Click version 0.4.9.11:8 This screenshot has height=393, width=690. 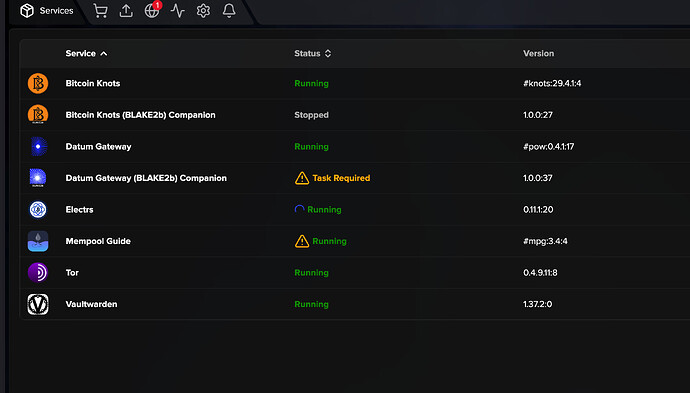pyautogui.click(x=540, y=272)
